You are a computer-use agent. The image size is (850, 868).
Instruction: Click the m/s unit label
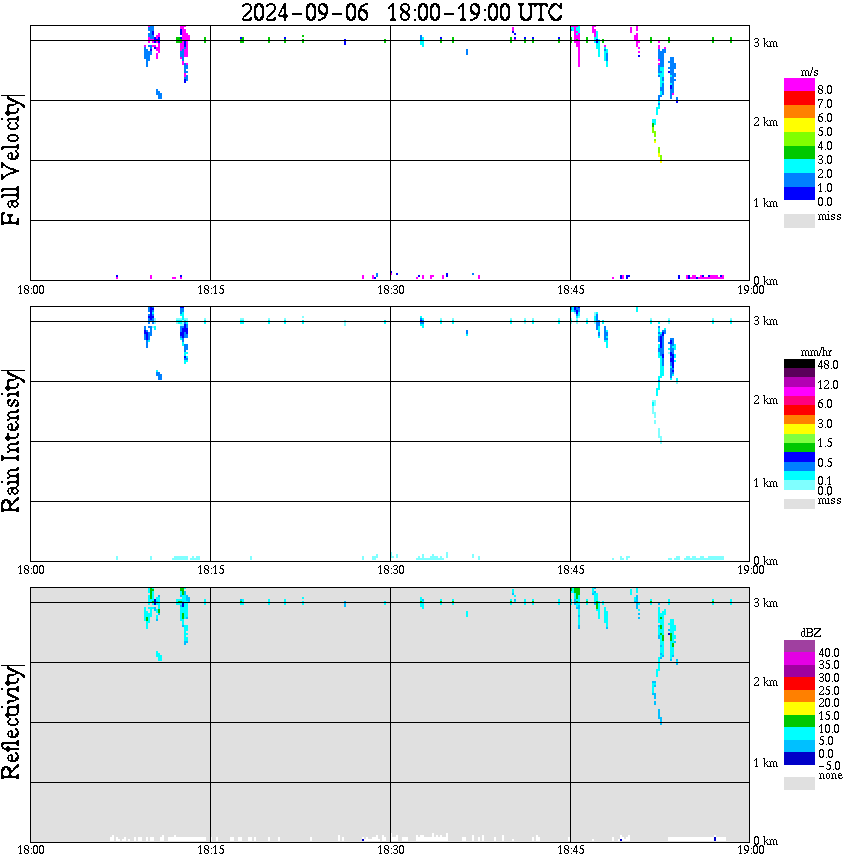[x=809, y=72]
